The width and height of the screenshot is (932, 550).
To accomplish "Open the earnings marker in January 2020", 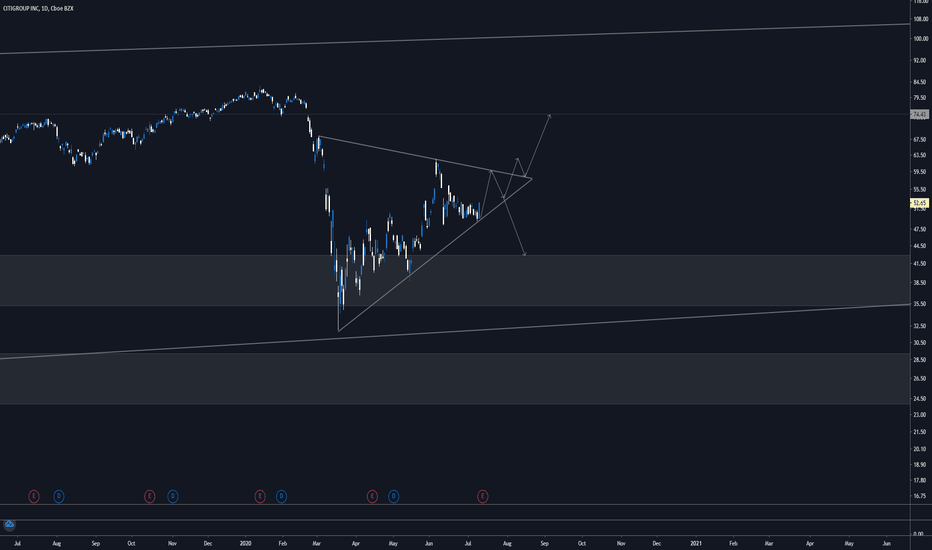I will point(260,496).
